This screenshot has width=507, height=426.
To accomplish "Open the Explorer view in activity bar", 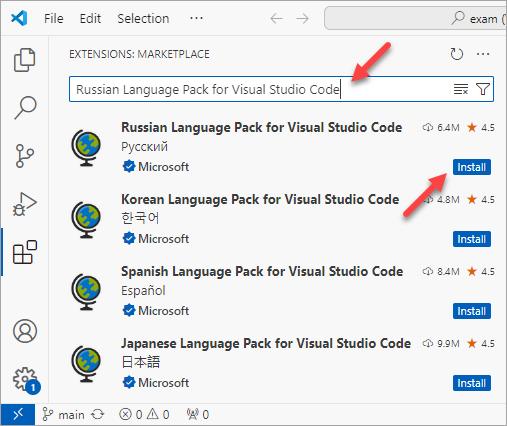I will (x=24, y=60).
